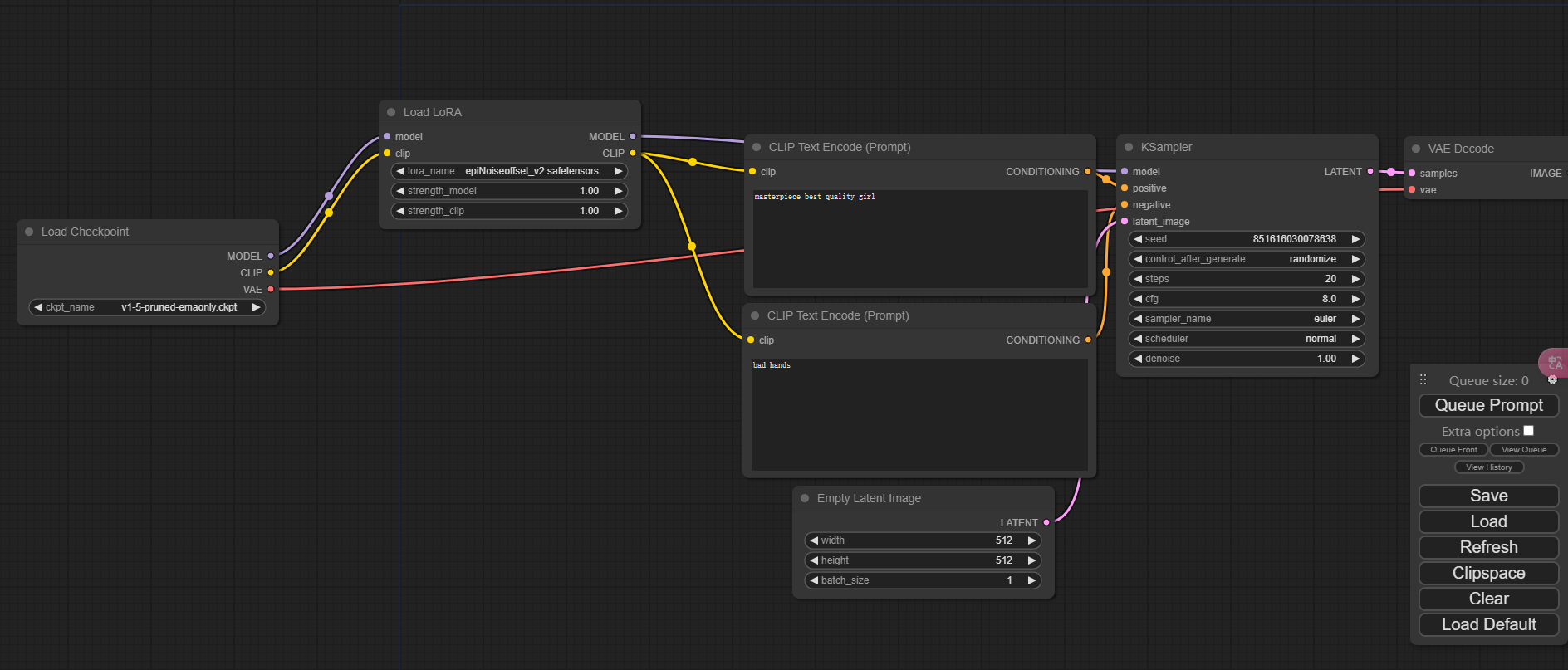Open sampler_name euler dropdown
This screenshot has width=1568, height=670.
pos(1247,319)
